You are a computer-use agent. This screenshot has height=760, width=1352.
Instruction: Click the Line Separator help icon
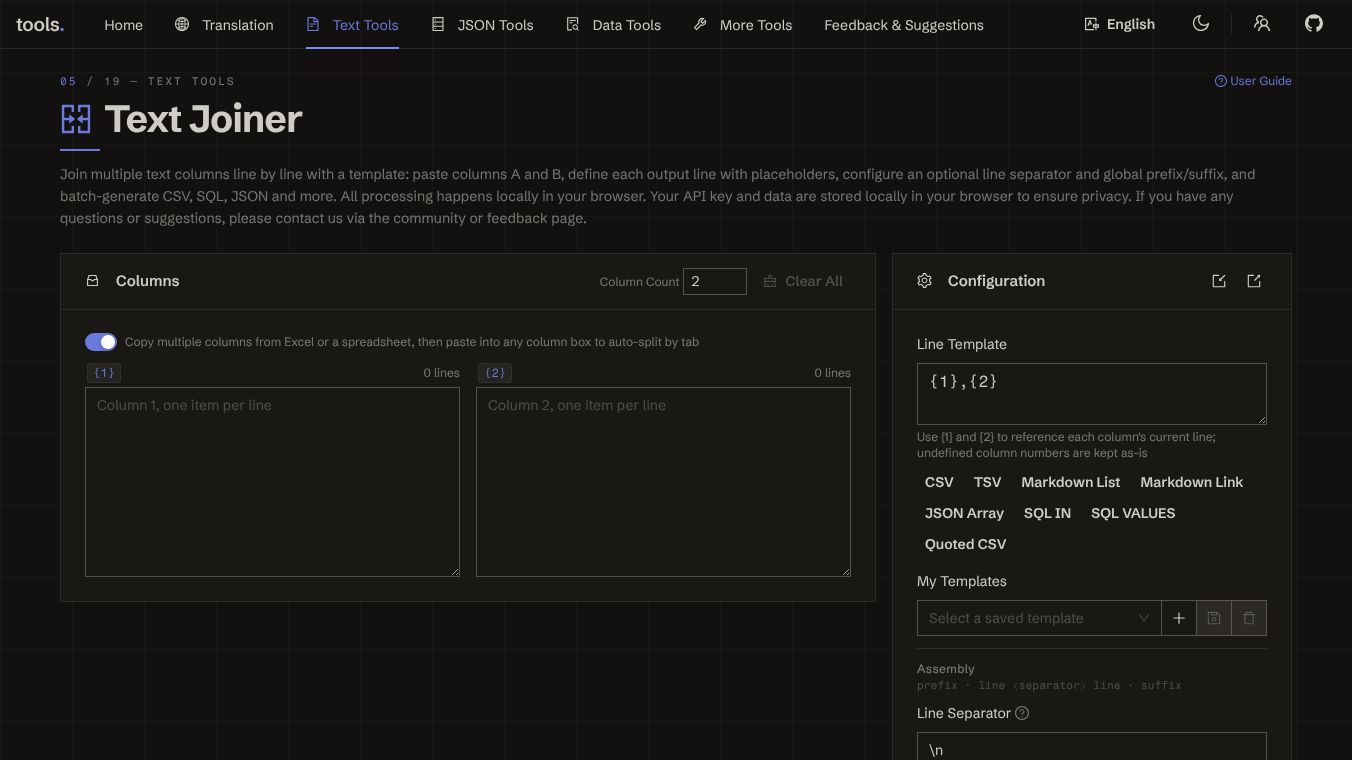point(1022,713)
